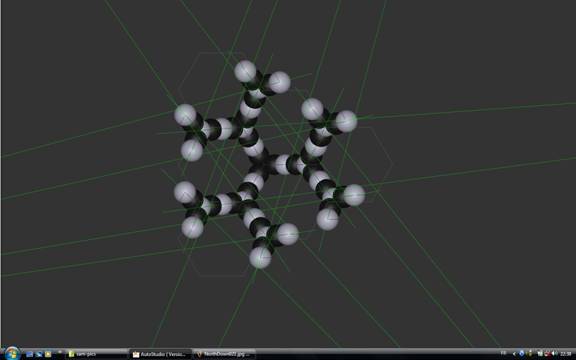
Task: Click the lower-left outermost white sphere
Action: coord(192,227)
